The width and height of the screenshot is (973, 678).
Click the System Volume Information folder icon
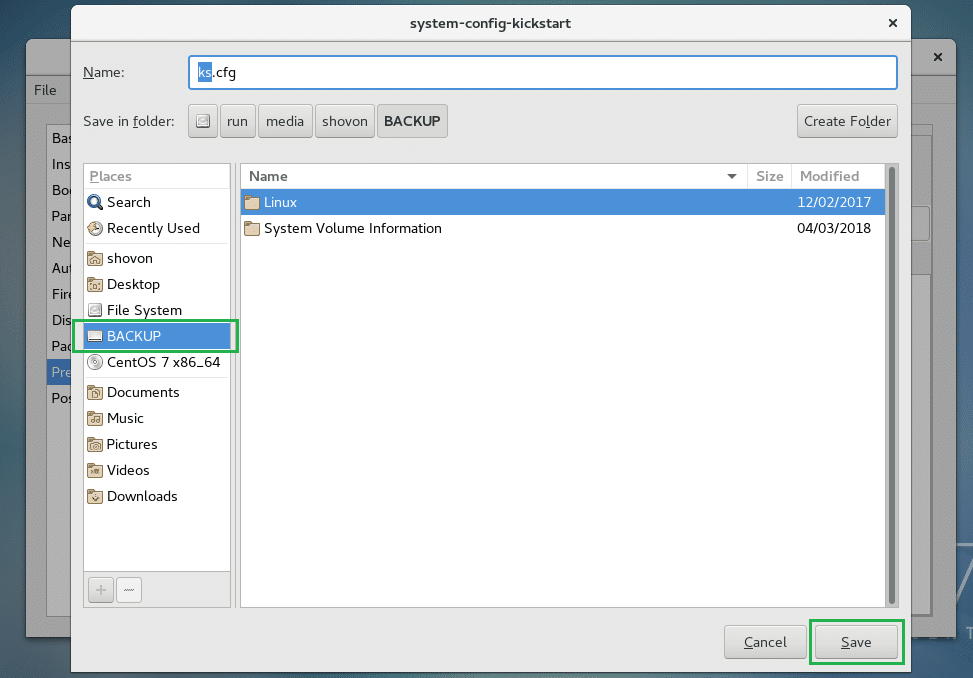[252, 228]
